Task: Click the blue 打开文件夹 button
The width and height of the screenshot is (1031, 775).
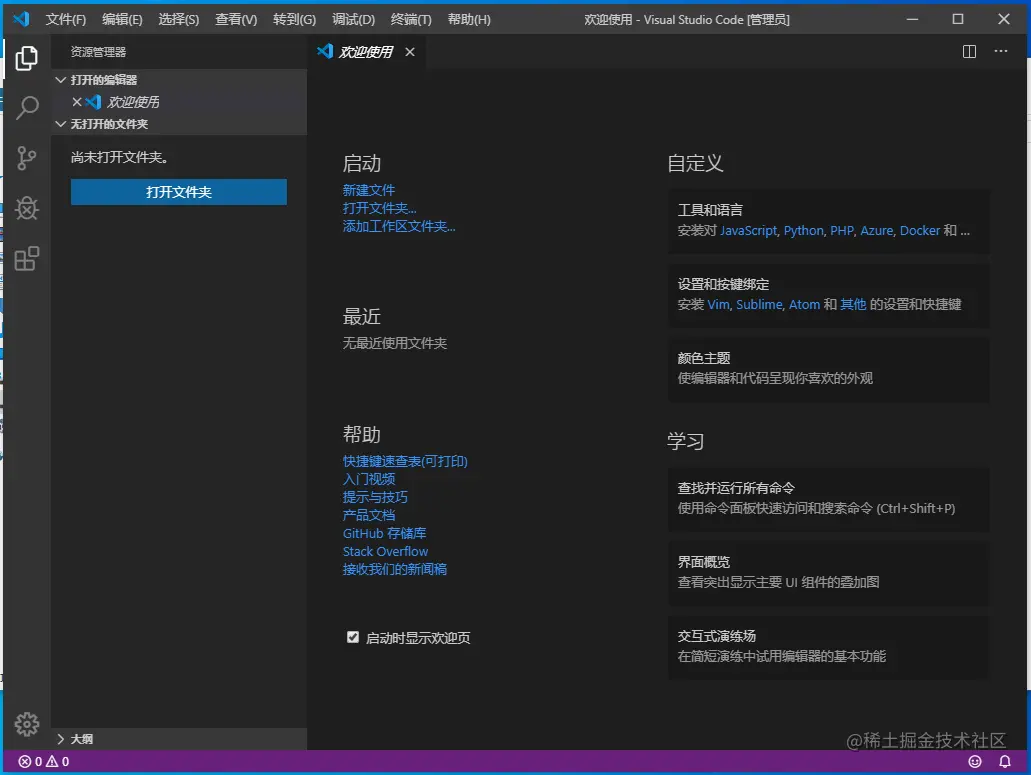Action: pyautogui.click(x=178, y=192)
